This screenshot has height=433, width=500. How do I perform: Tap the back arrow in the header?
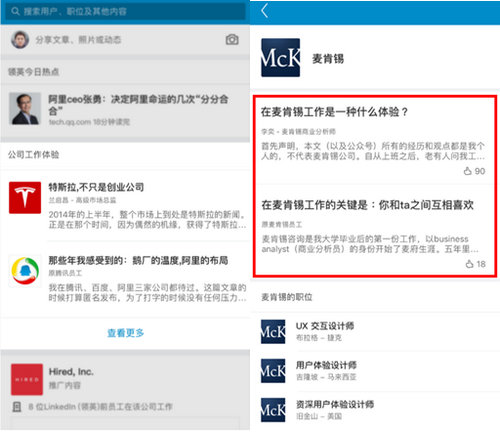tap(265, 11)
